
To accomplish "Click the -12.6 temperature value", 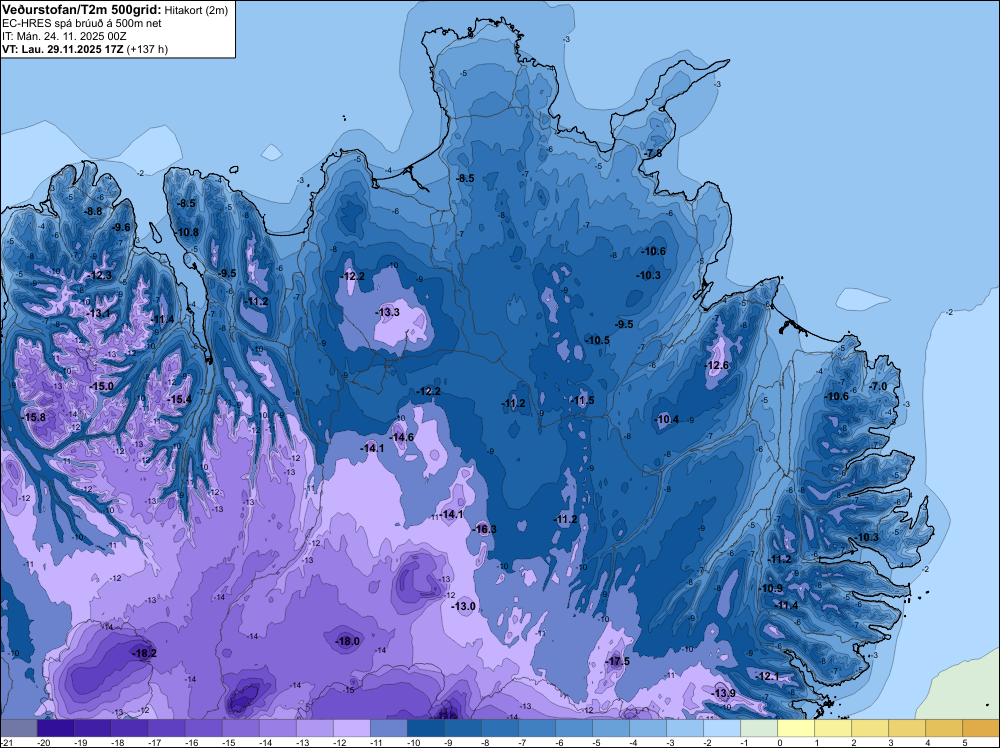I will pos(717,365).
